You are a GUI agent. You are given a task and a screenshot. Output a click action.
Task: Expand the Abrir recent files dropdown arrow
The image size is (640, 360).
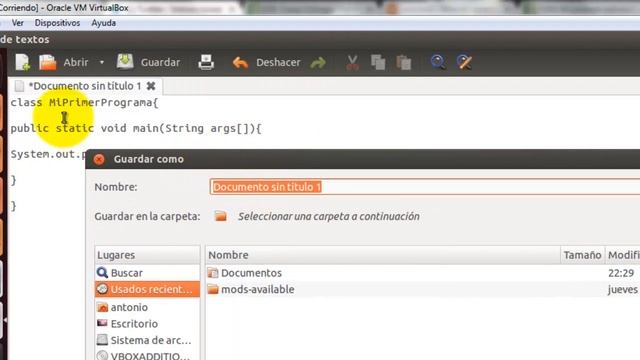tap(102, 62)
